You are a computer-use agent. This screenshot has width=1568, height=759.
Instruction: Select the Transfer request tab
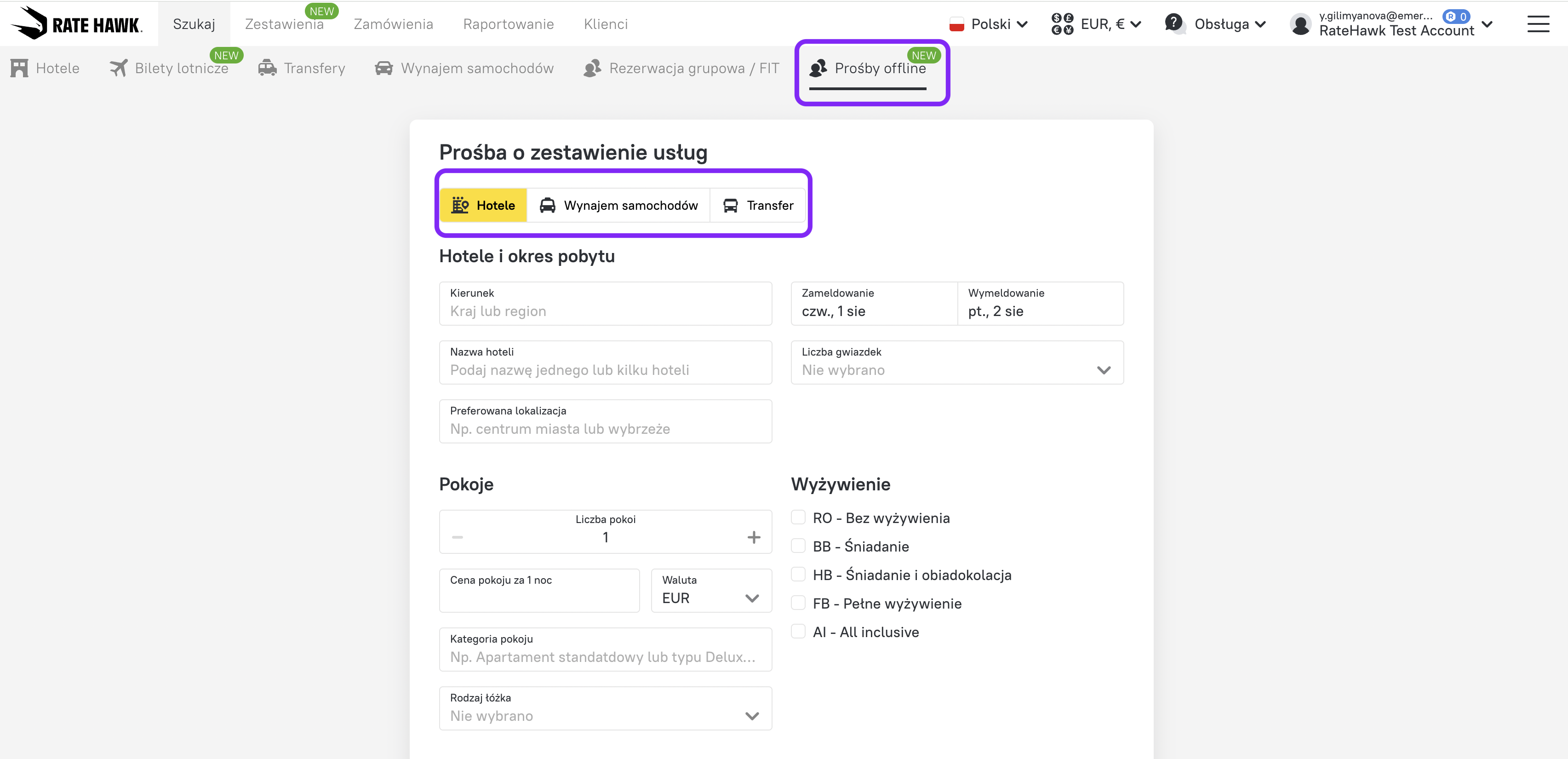(758, 205)
